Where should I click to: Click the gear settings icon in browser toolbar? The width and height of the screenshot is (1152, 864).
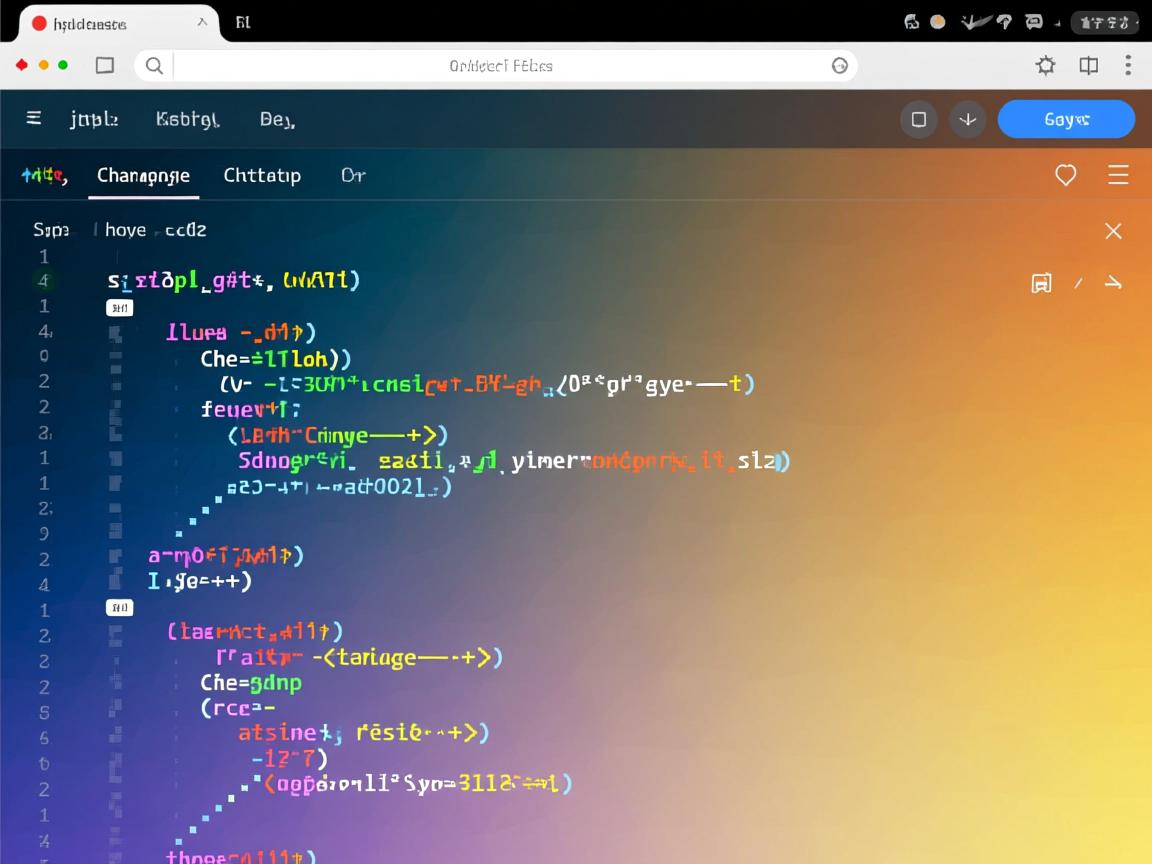(1045, 66)
